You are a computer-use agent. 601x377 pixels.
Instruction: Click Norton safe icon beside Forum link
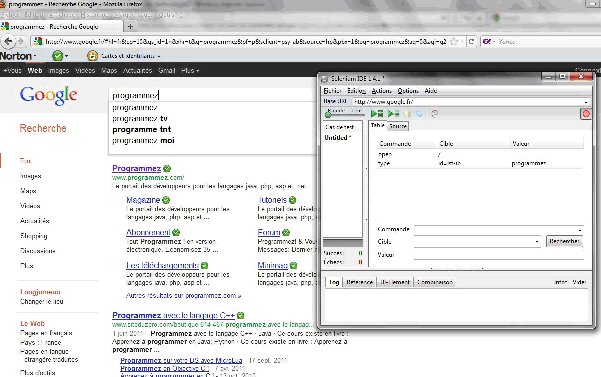[x=286, y=232]
